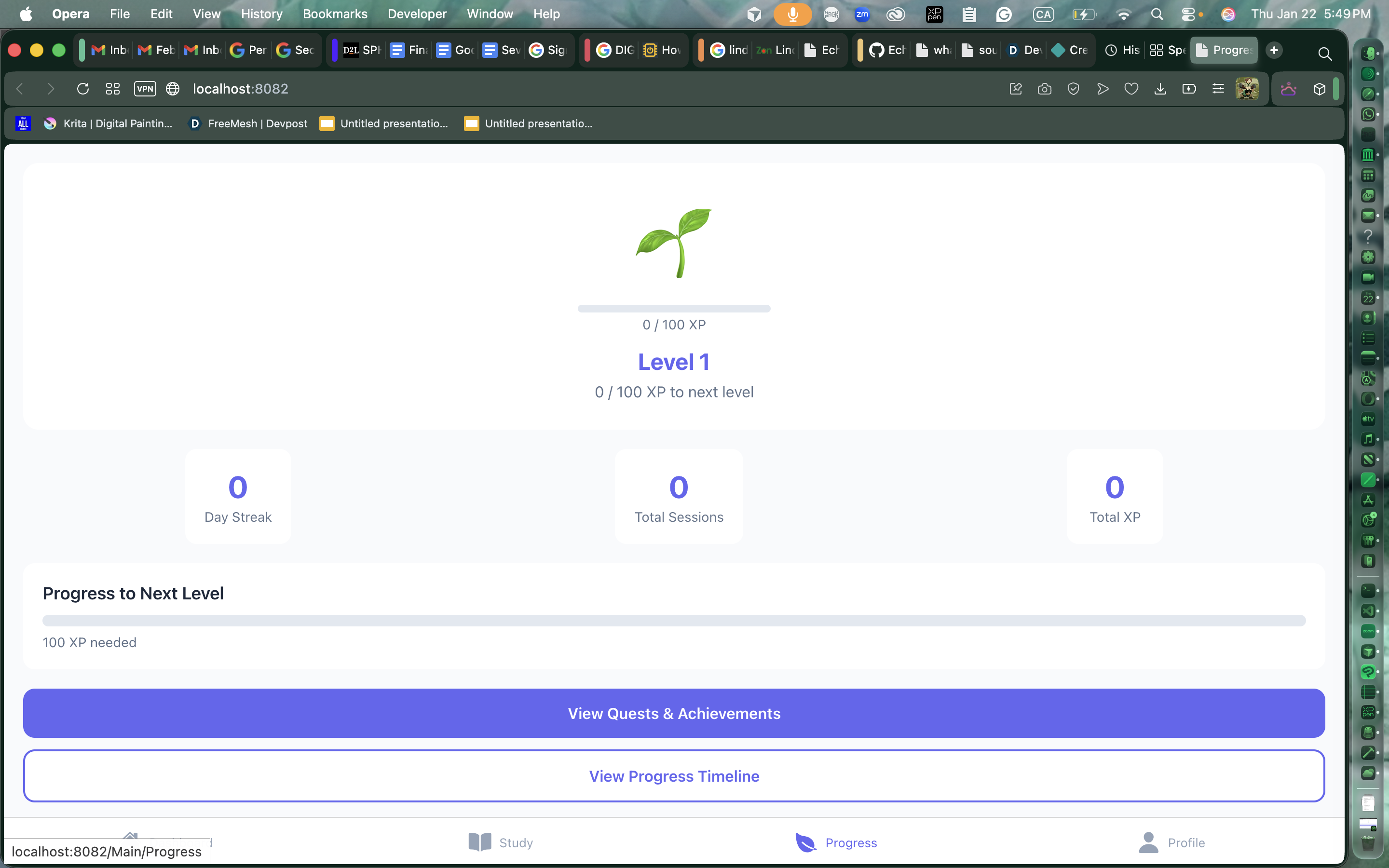Open the Speed Dial grid icon
The image size is (1389, 868).
[112, 89]
